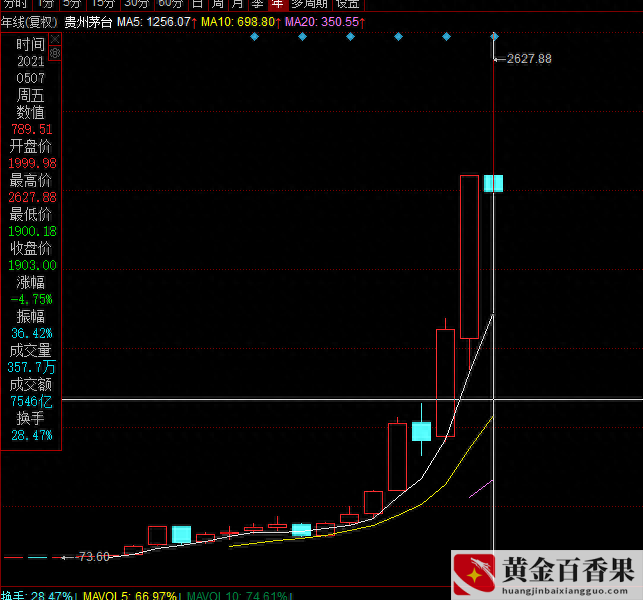This screenshot has width=643, height=600.
Task: Click the MA20: 350.55 indicator
Action: pos(325,22)
